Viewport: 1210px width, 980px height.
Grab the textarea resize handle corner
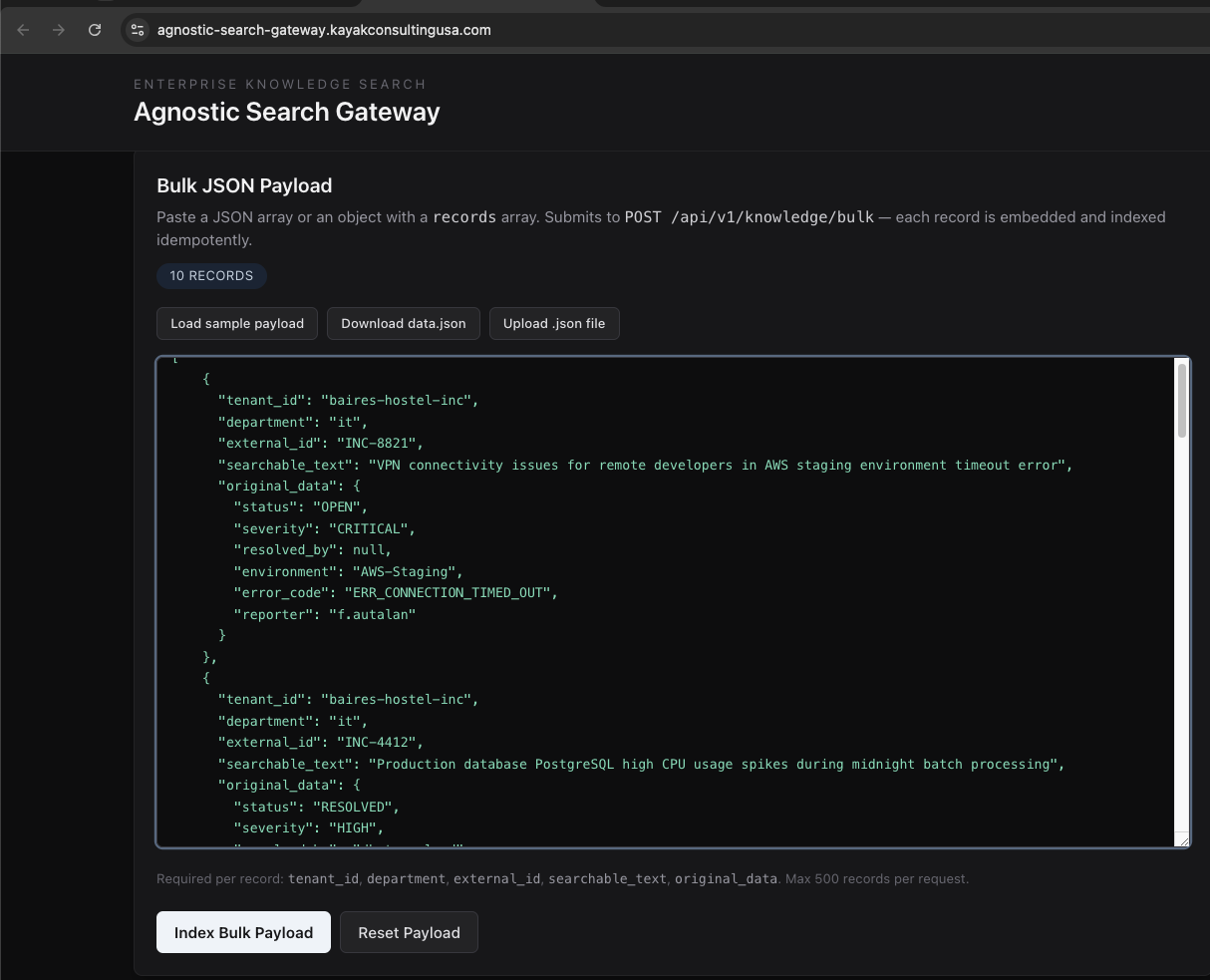1182,840
